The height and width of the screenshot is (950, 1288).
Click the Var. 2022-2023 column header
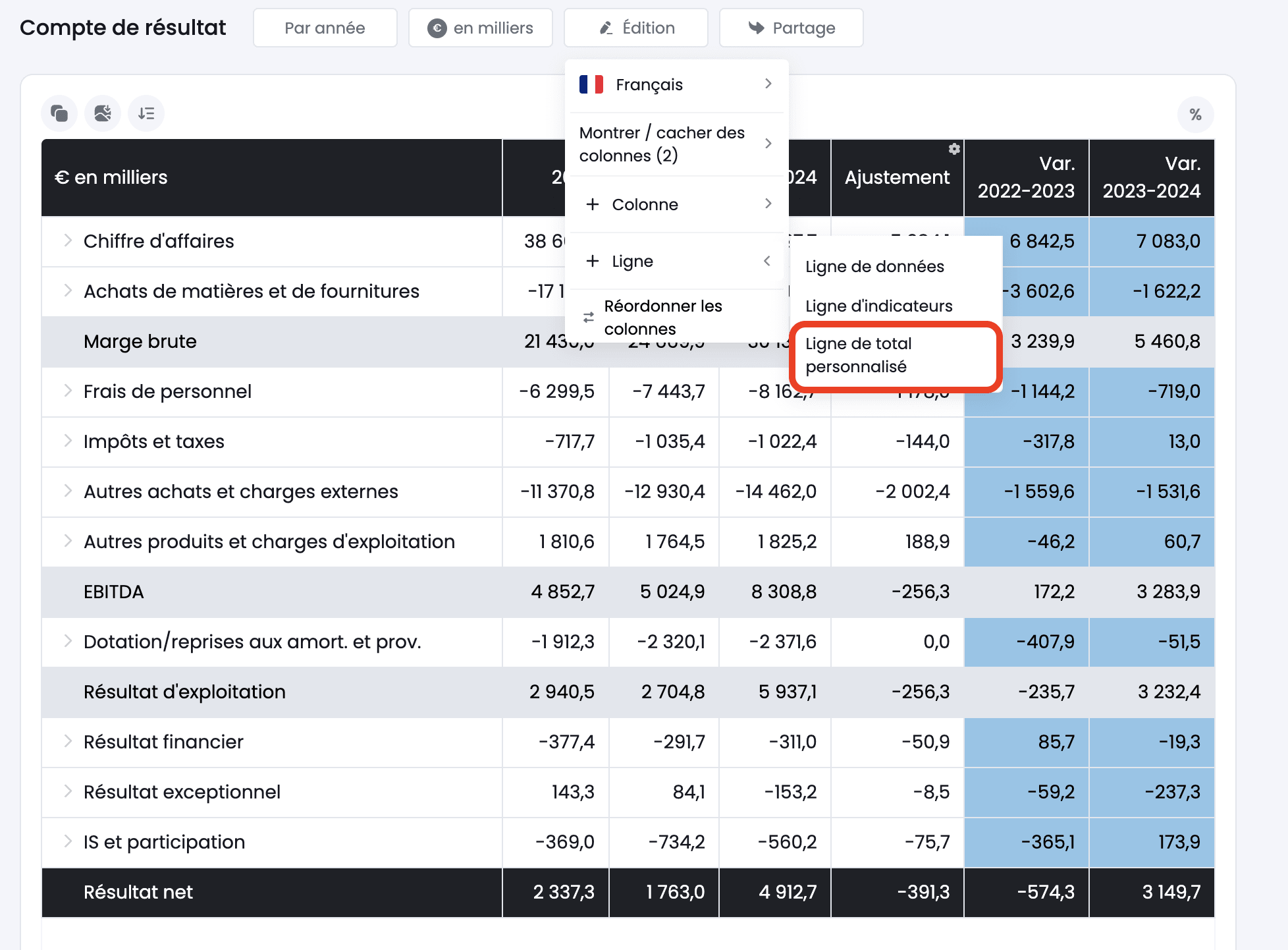tap(1027, 177)
